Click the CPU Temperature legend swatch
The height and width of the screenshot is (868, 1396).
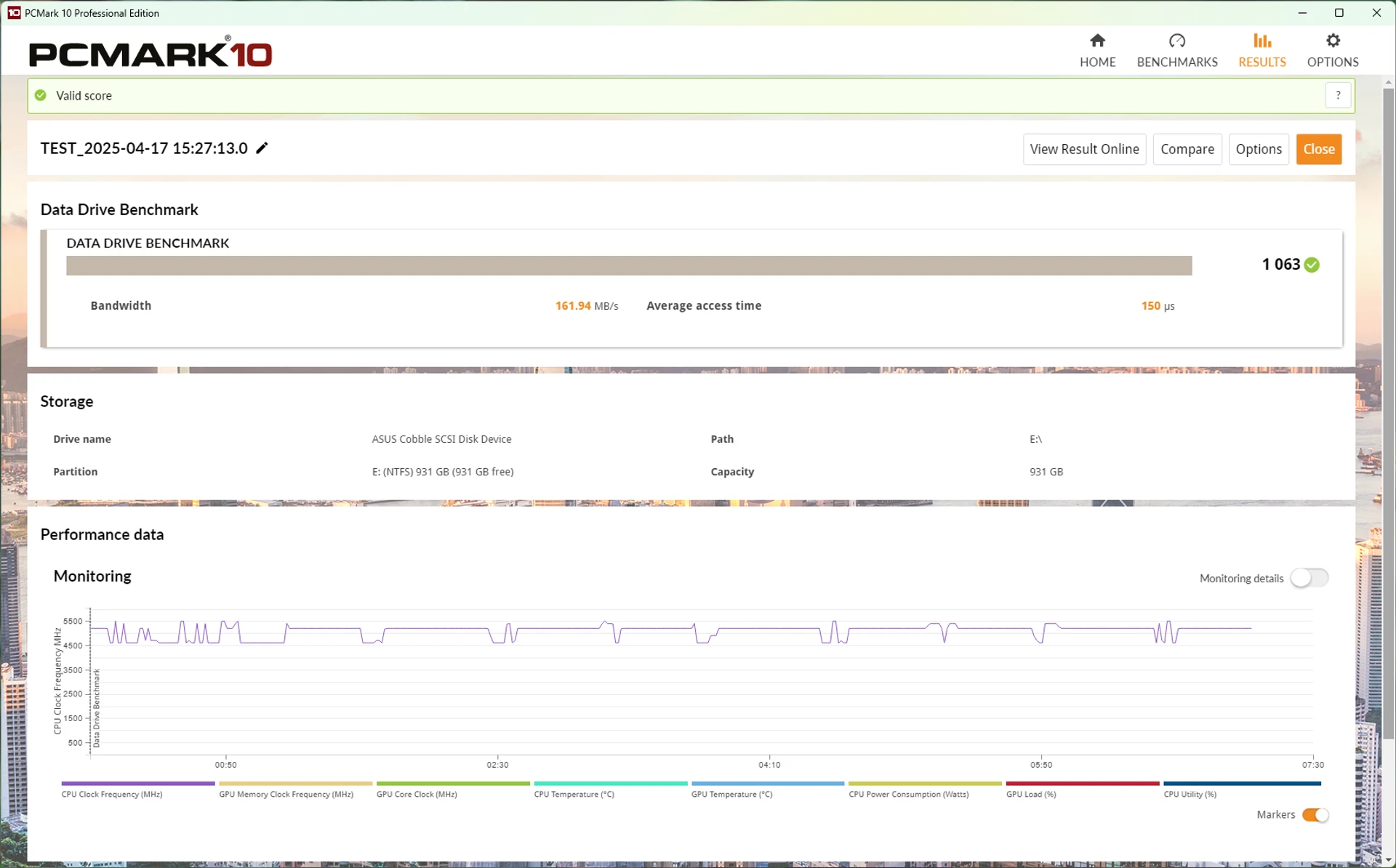tap(611, 784)
